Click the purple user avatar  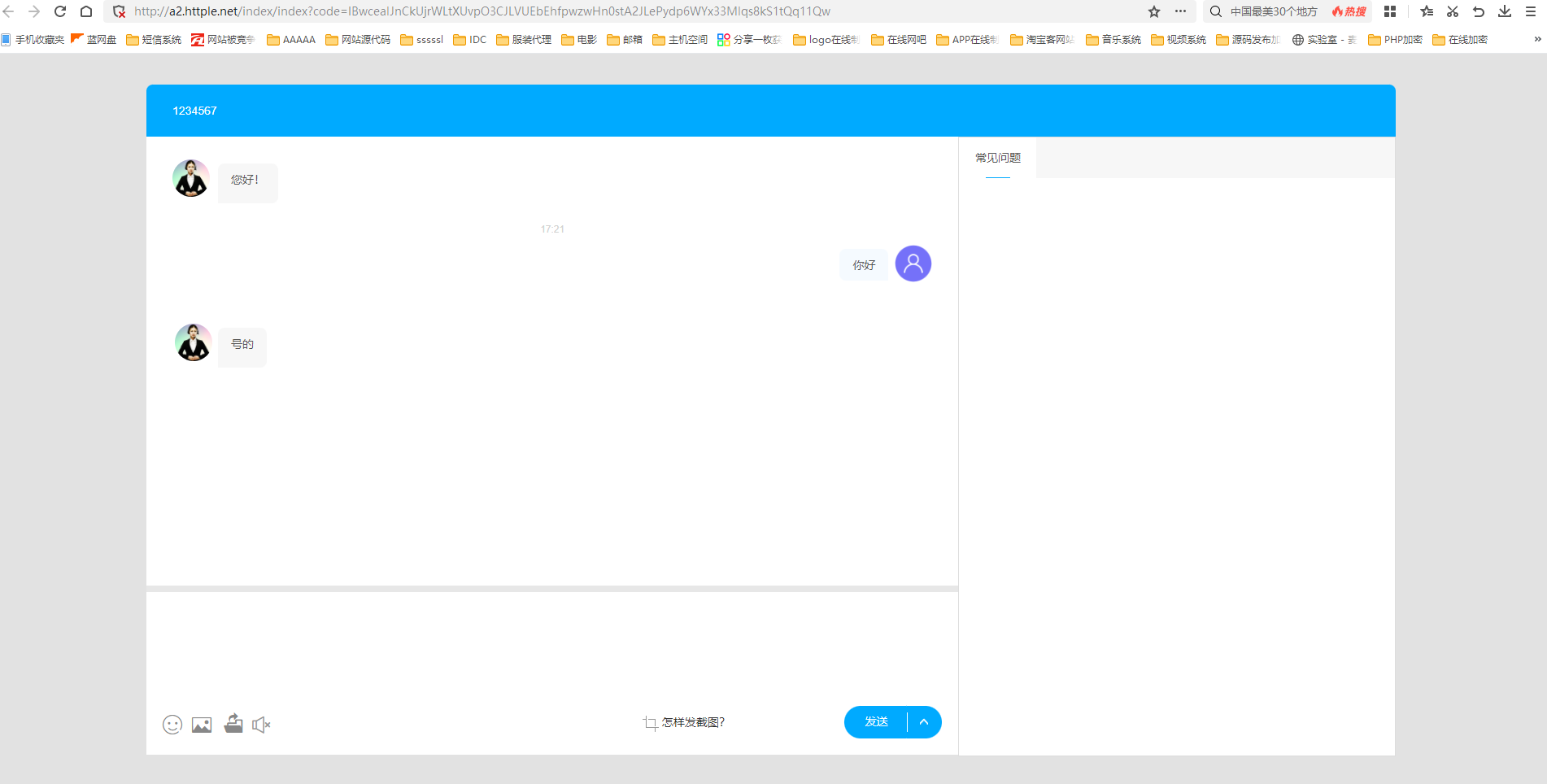(913, 264)
